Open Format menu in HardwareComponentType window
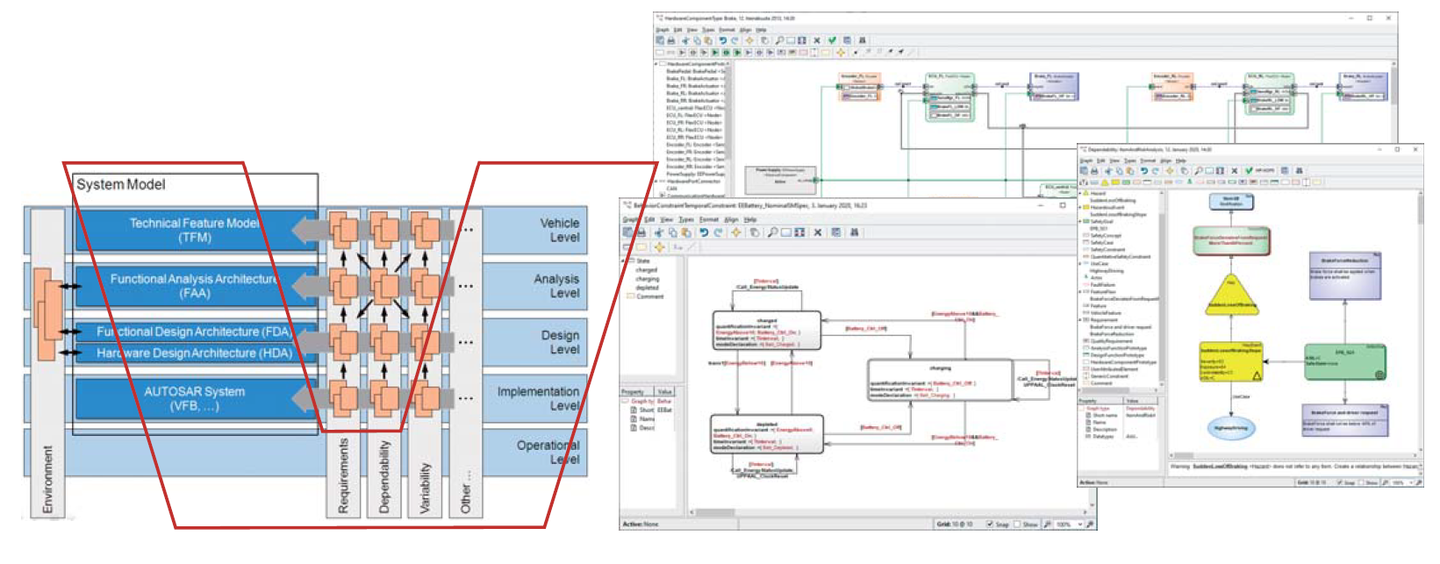Screen dimensions: 1440x564 click(x=727, y=30)
